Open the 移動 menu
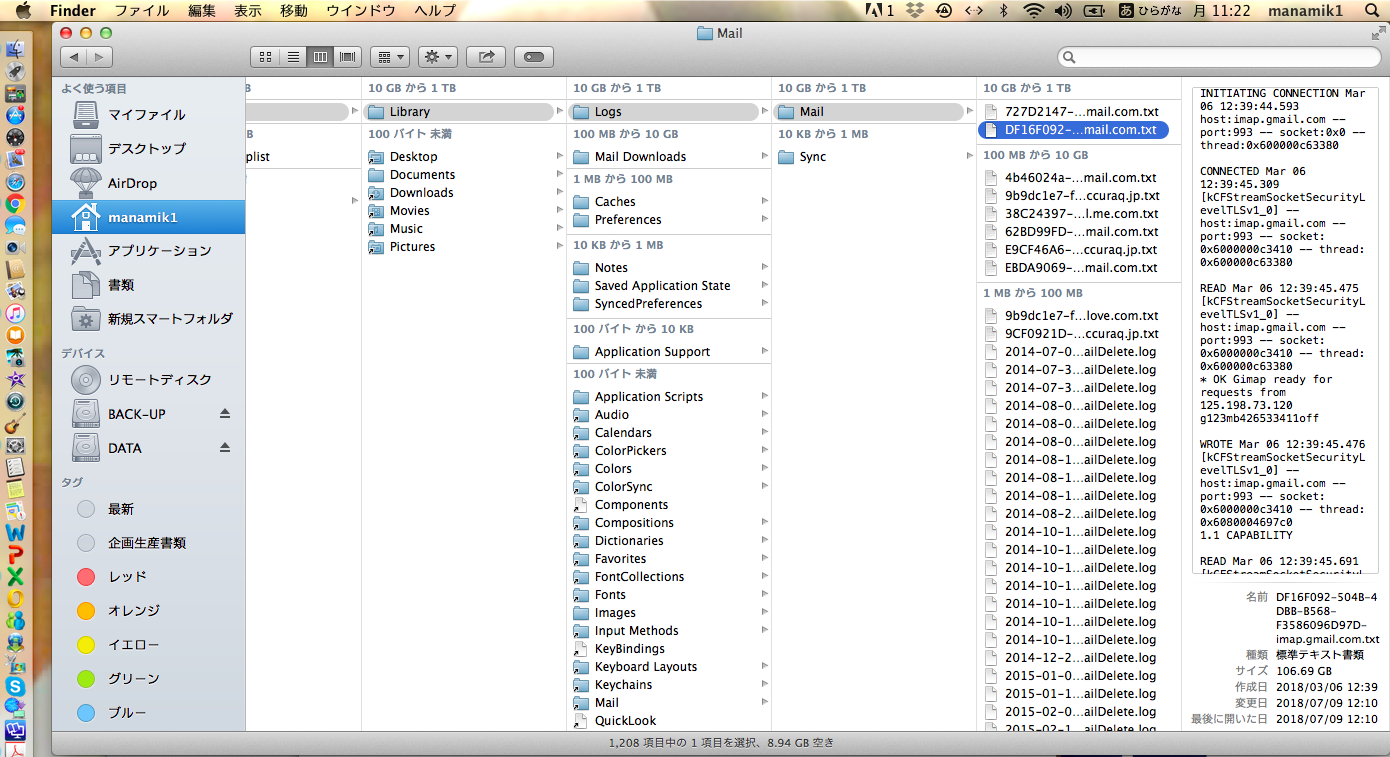 click(x=294, y=11)
